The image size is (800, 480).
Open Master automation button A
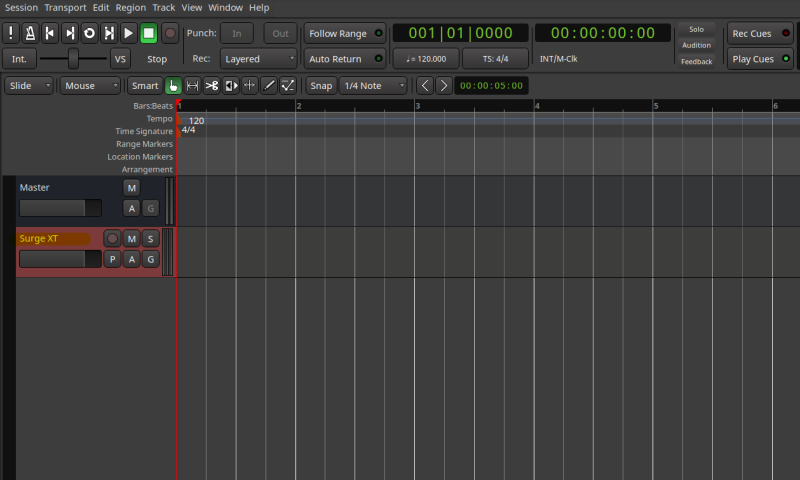pyautogui.click(x=132, y=208)
